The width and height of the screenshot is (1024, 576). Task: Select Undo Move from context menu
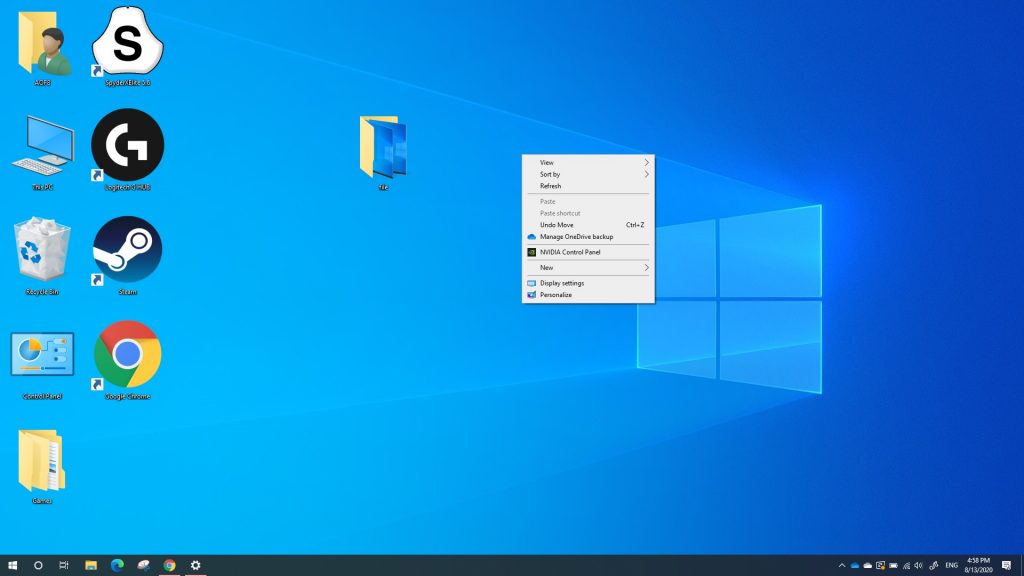(x=588, y=225)
